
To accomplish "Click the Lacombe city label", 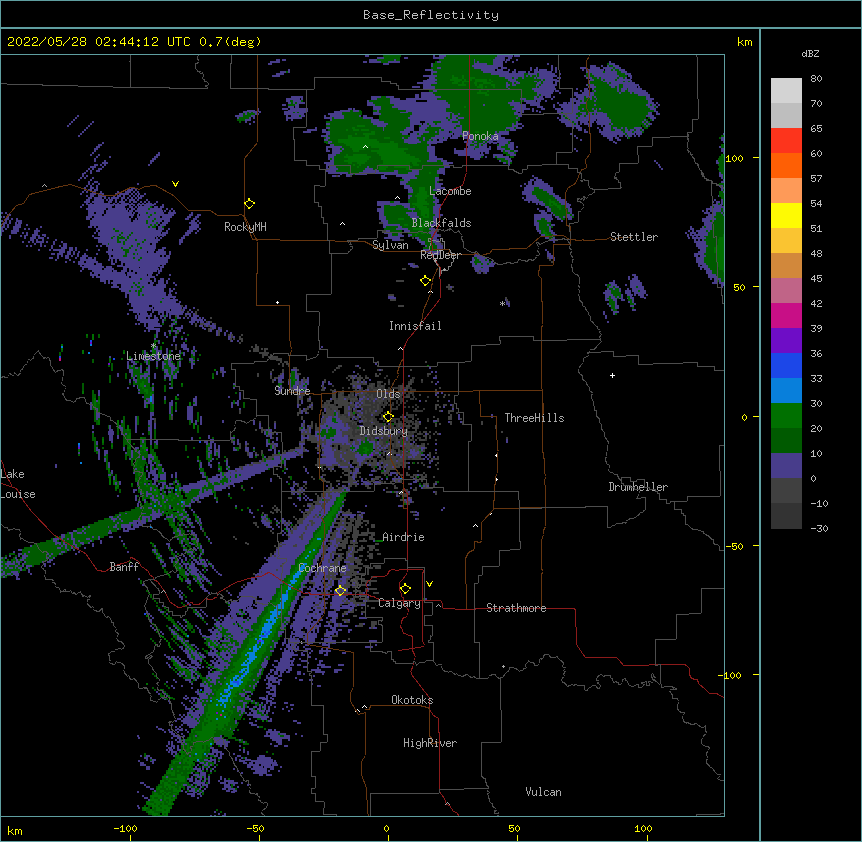I will tap(450, 191).
